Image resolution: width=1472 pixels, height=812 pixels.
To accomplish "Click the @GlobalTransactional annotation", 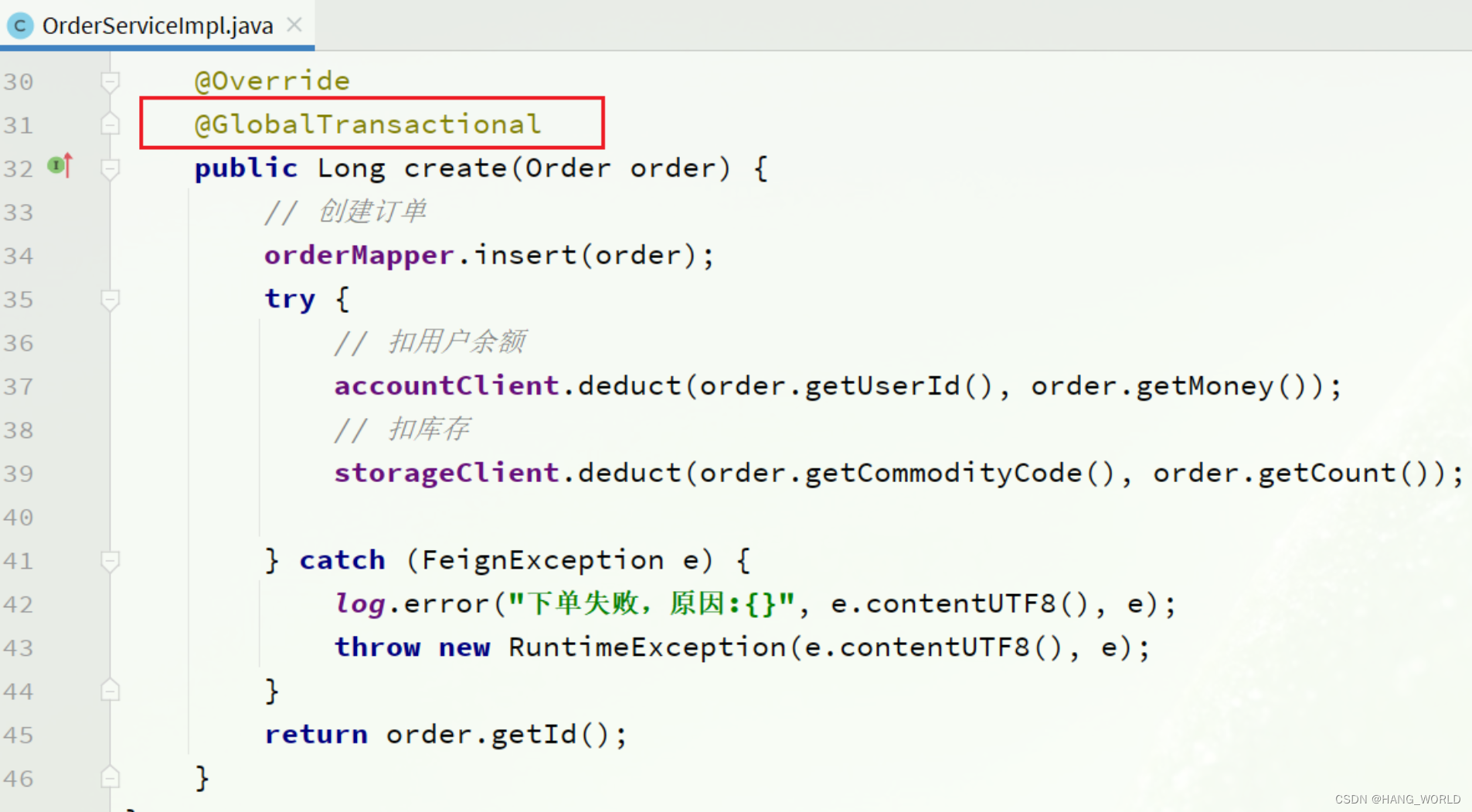I will (x=368, y=124).
